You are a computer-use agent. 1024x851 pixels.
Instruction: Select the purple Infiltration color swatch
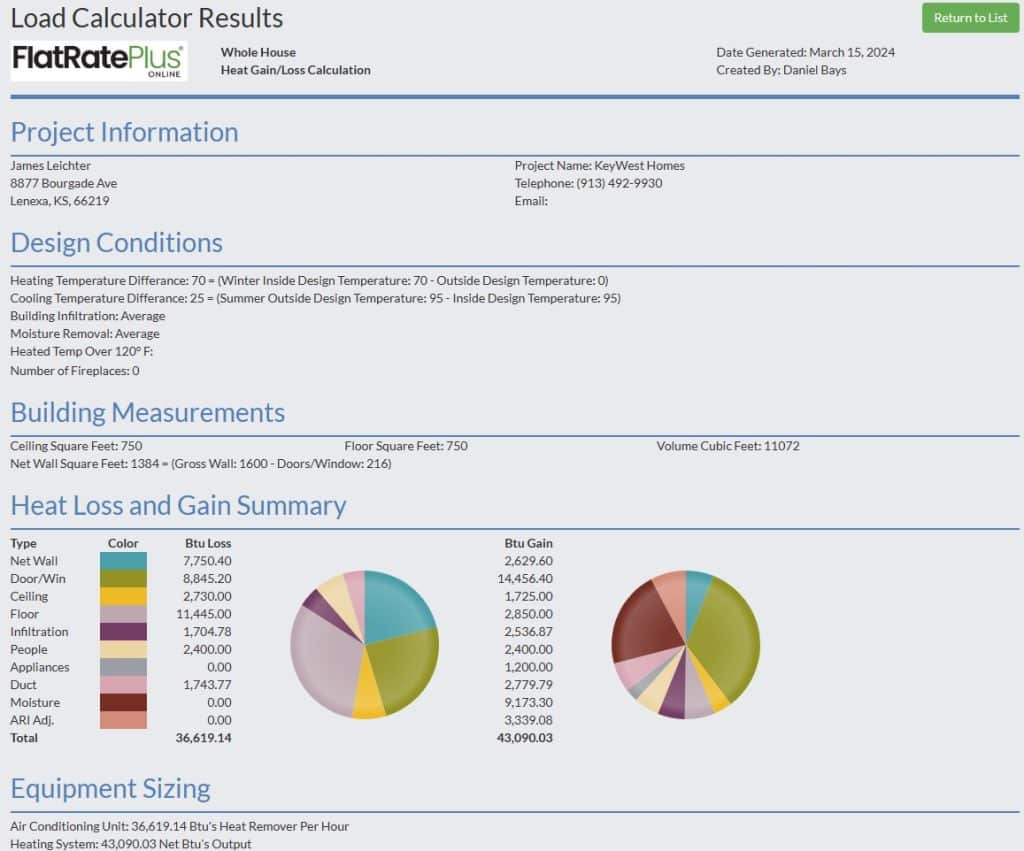click(x=123, y=632)
